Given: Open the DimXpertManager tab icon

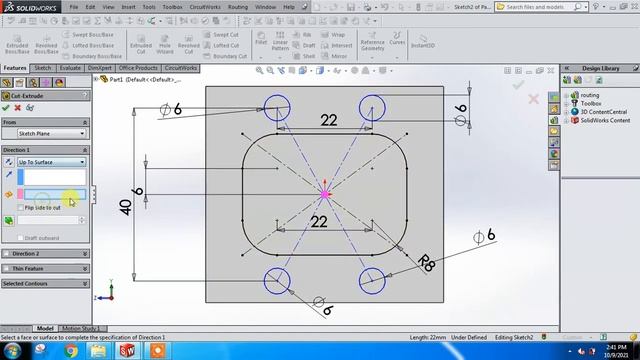Looking at the screenshot, I should click(46, 83).
